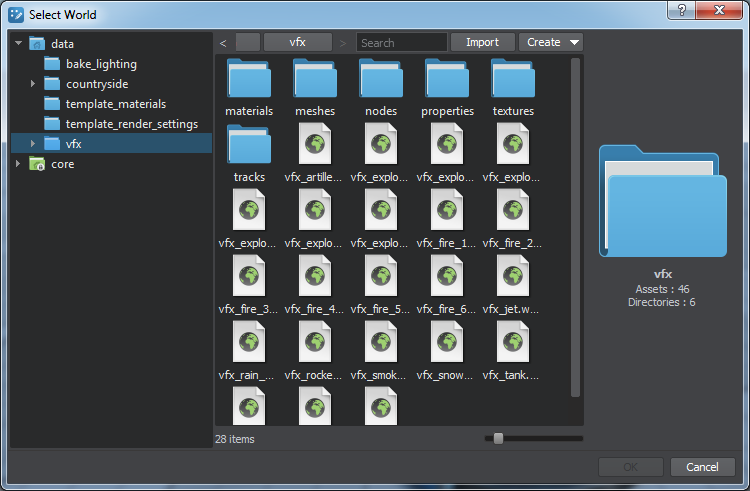Screen dimensions: 750x491
Task: Expand the countryside folder in tree
Action: 33,84
